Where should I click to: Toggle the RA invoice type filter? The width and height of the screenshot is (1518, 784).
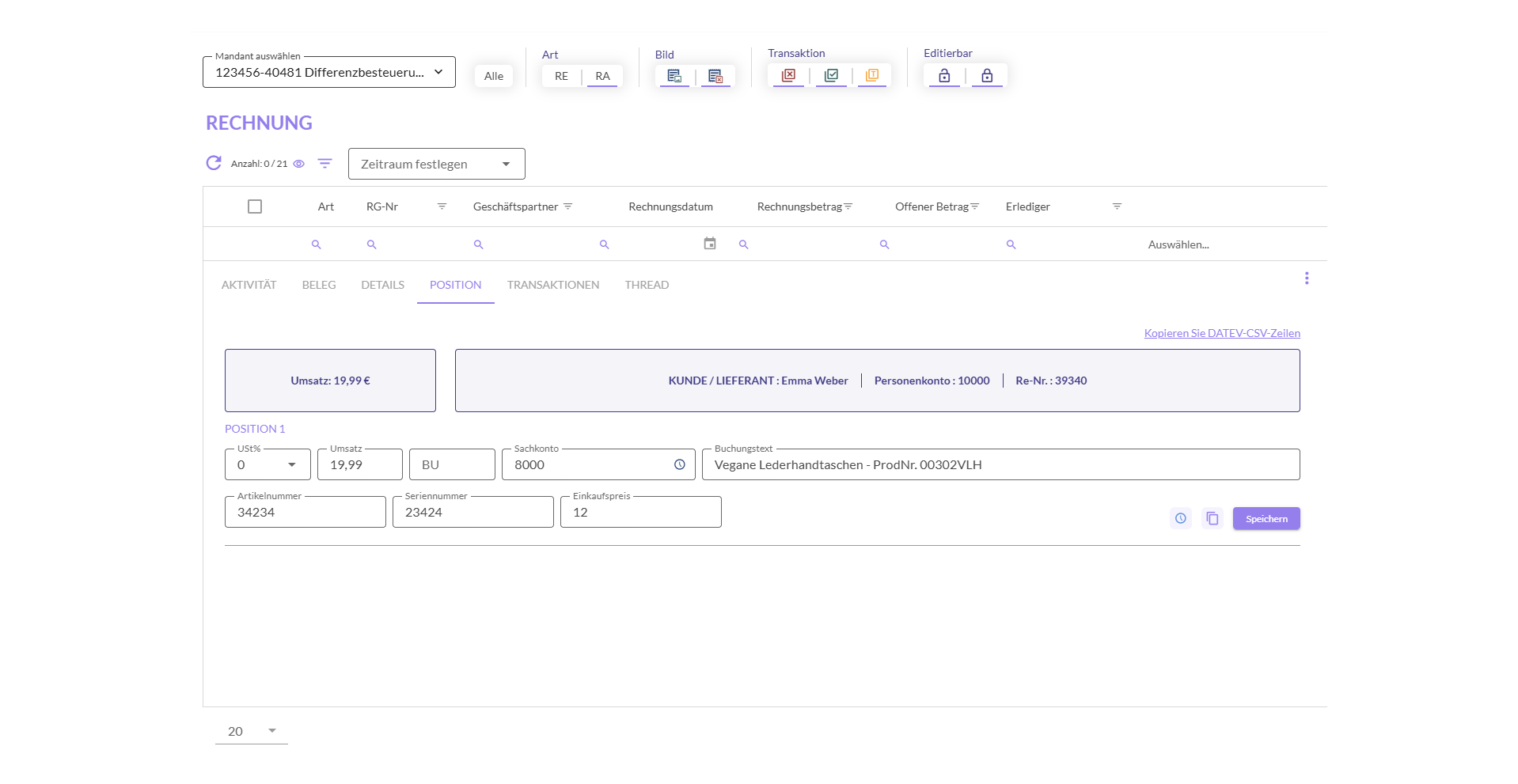[602, 76]
